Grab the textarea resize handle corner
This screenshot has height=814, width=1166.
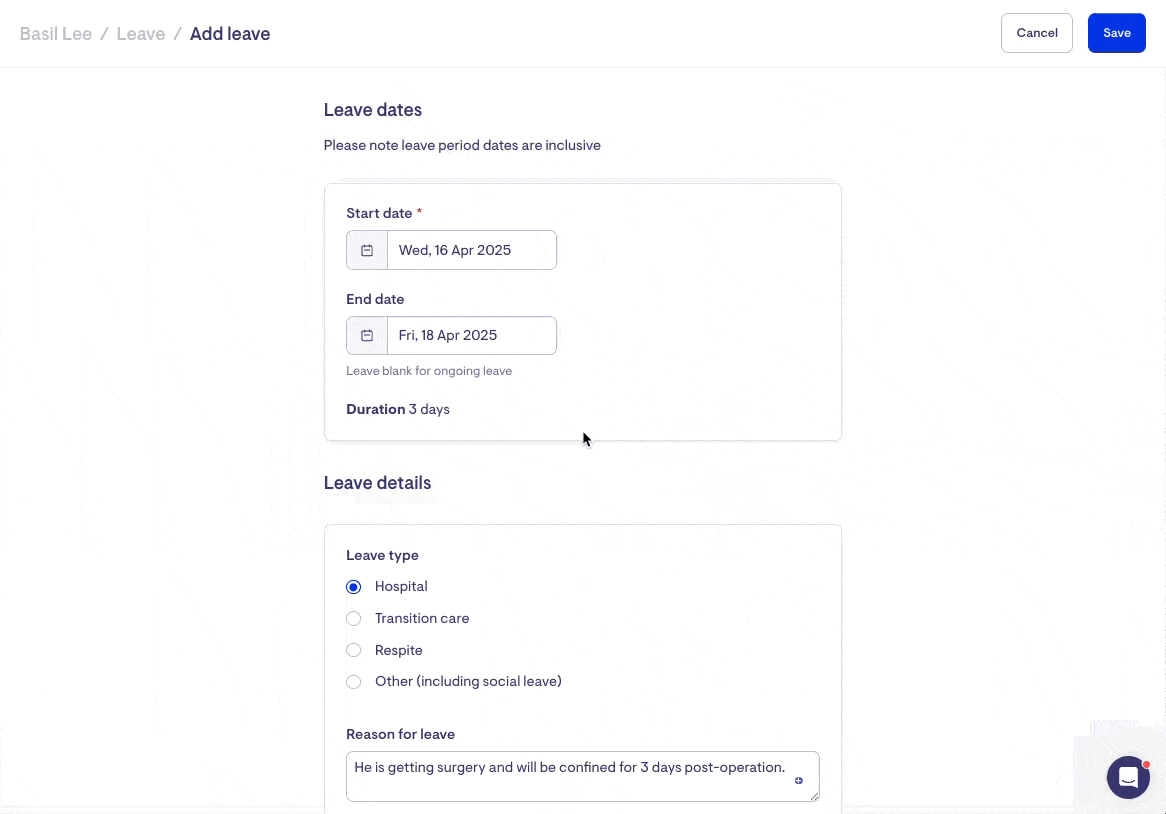coord(814,796)
